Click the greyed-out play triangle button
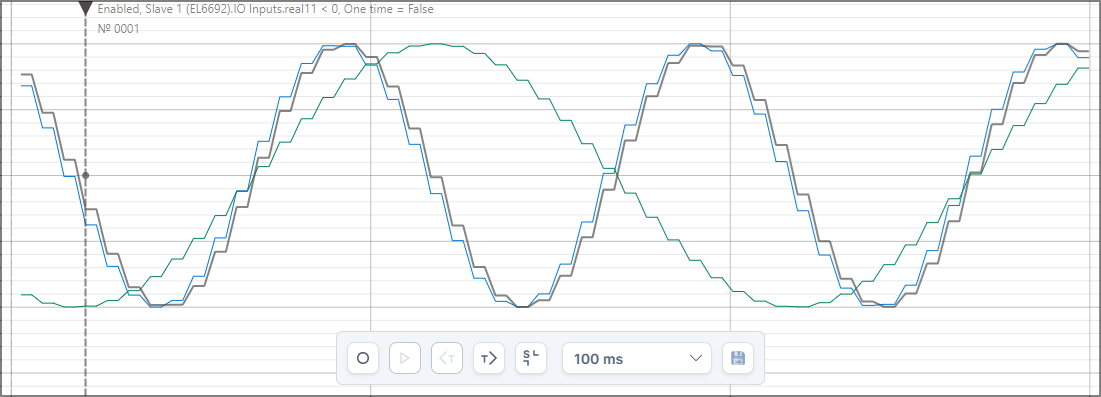Viewport: 1101px width, 397px height. [404, 358]
